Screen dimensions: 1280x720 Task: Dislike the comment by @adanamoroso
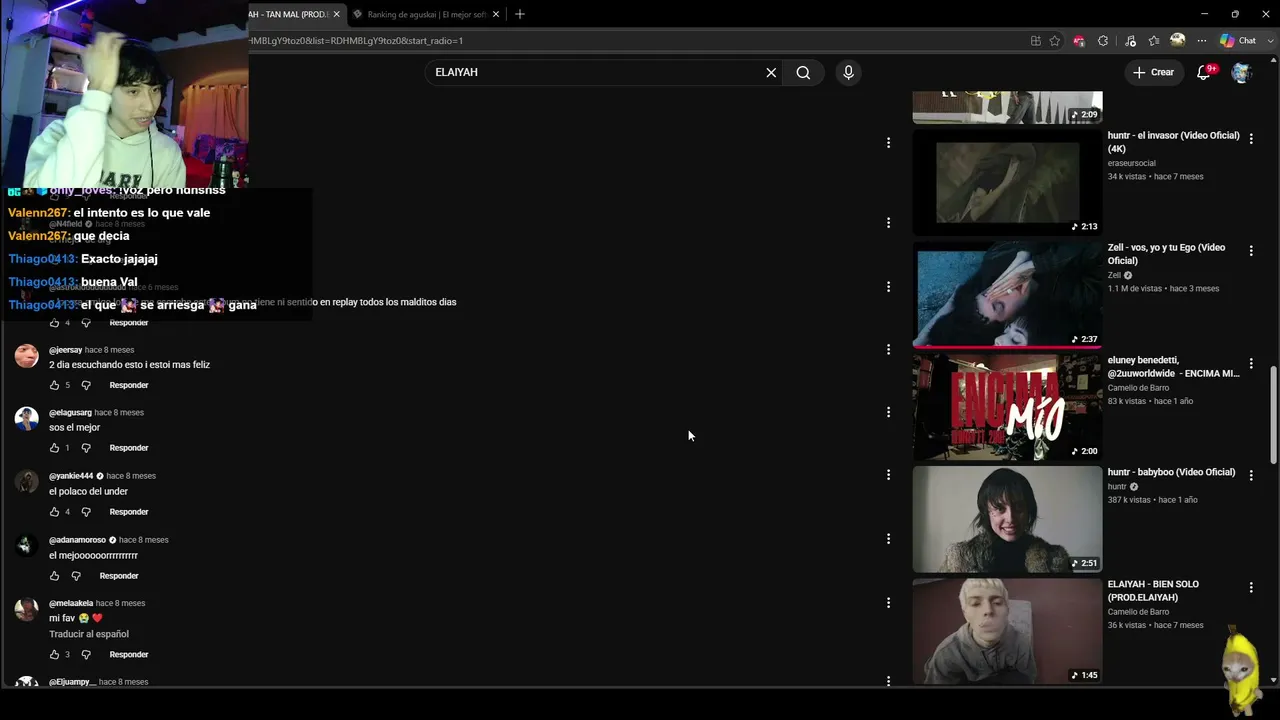click(x=76, y=576)
